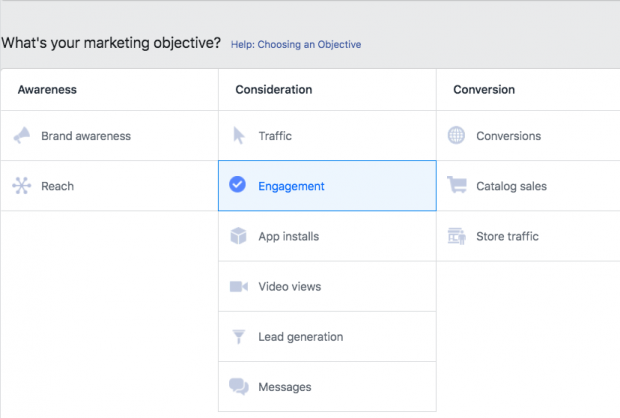This screenshot has height=418, width=620.
Task: Click the Store traffic storefront icon
Action: (456, 237)
